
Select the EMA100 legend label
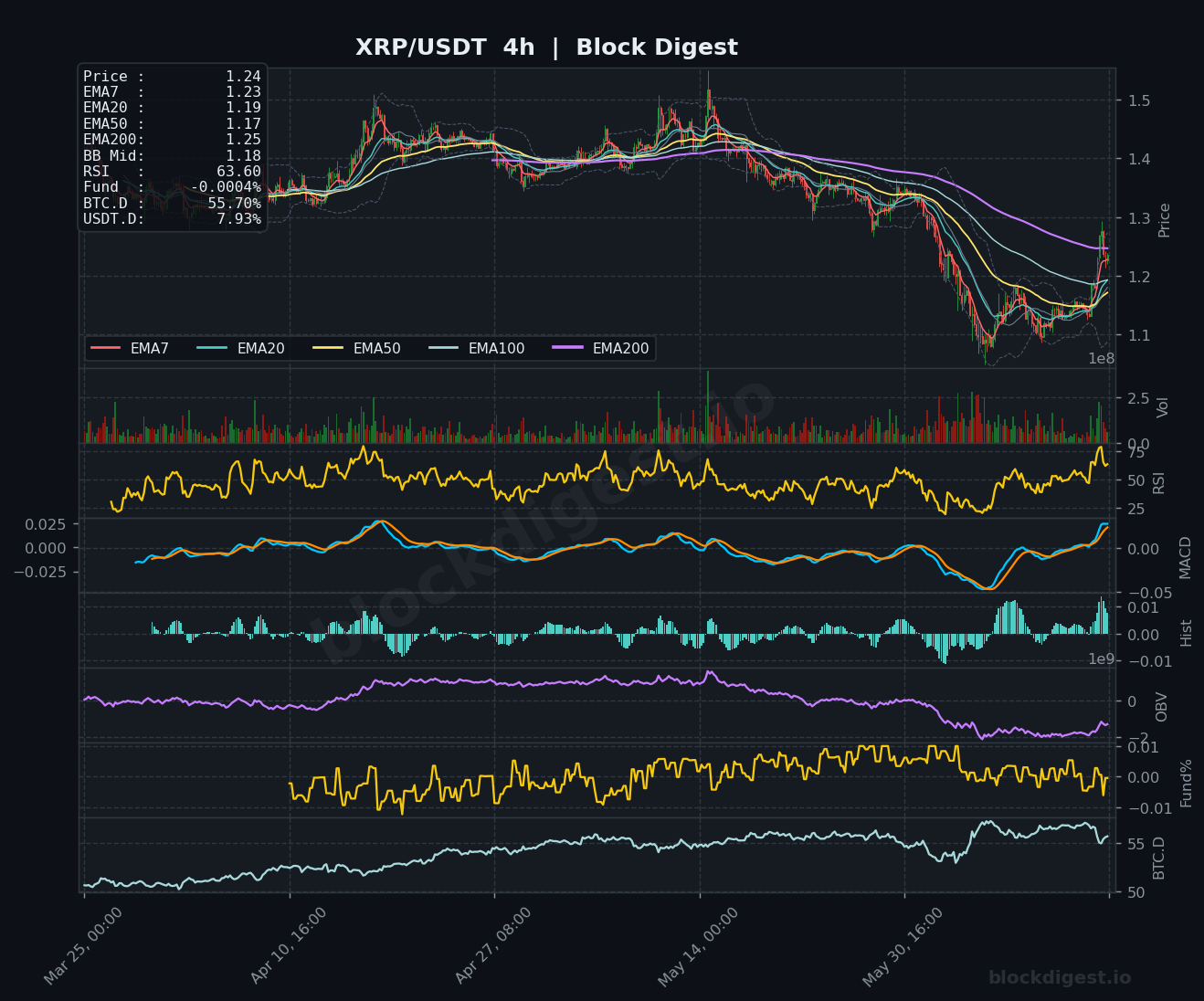point(496,349)
